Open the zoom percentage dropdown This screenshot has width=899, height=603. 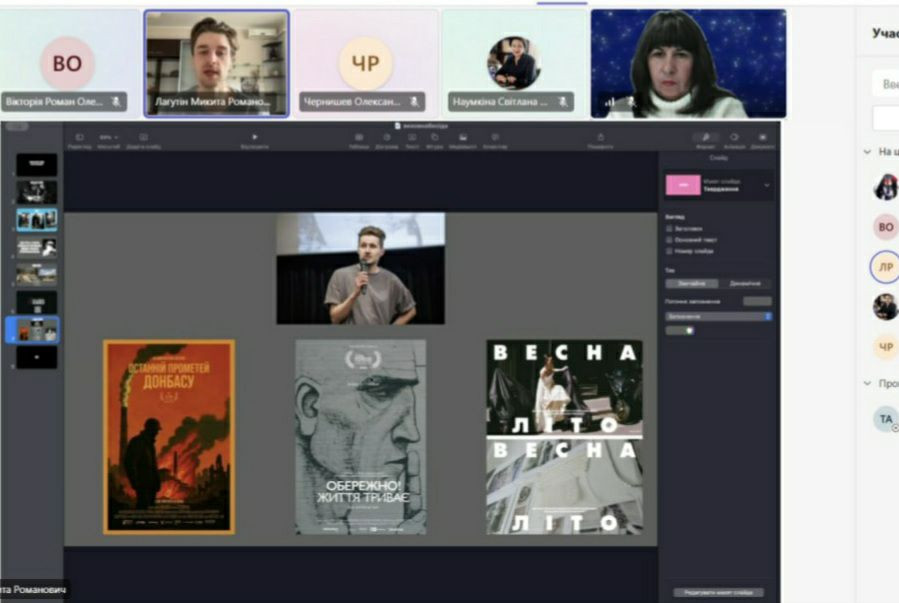point(108,137)
